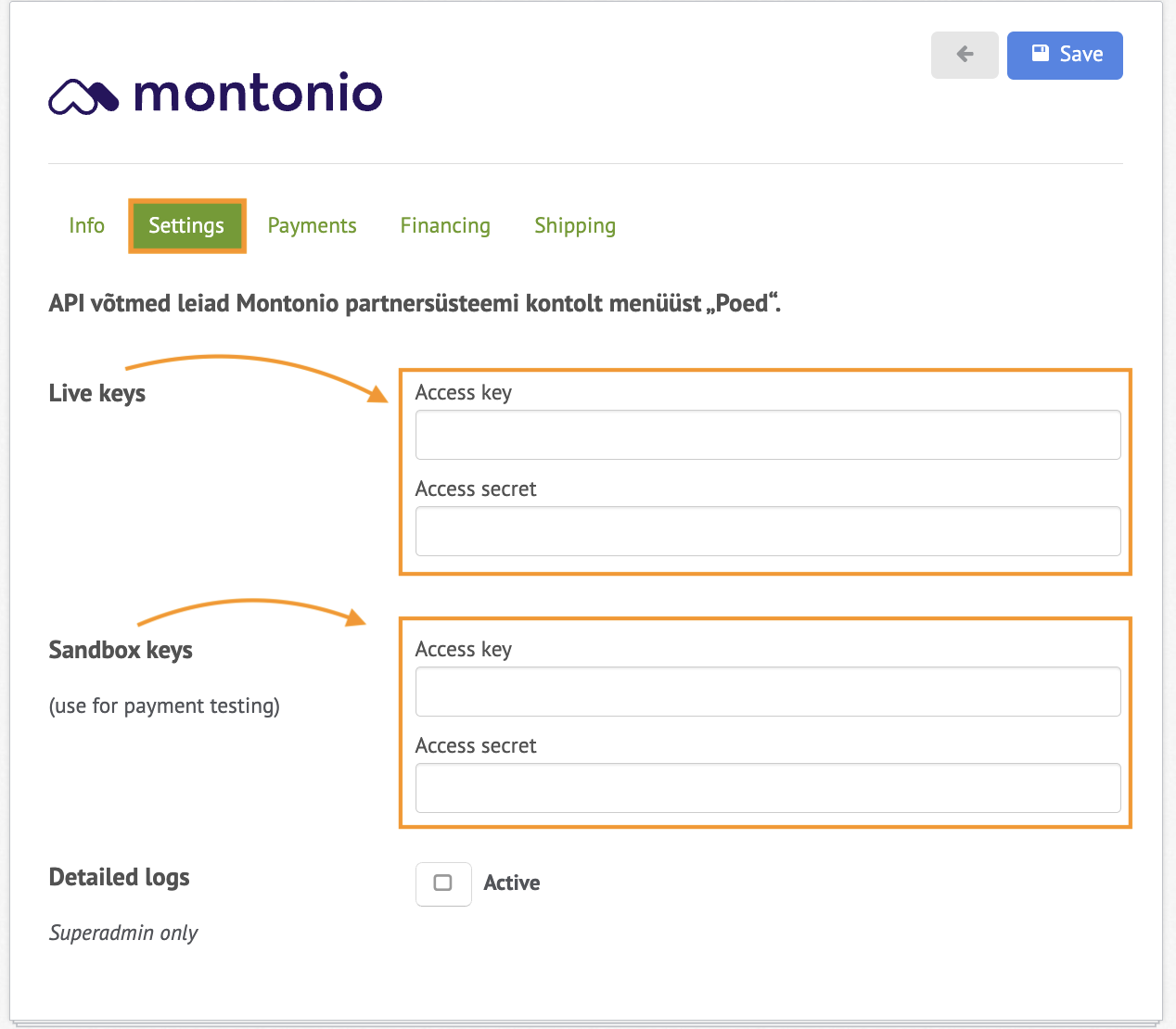Focus the Sandbox Access secret field
The height and width of the screenshot is (1029, 1176).
[x=768, y=788]
